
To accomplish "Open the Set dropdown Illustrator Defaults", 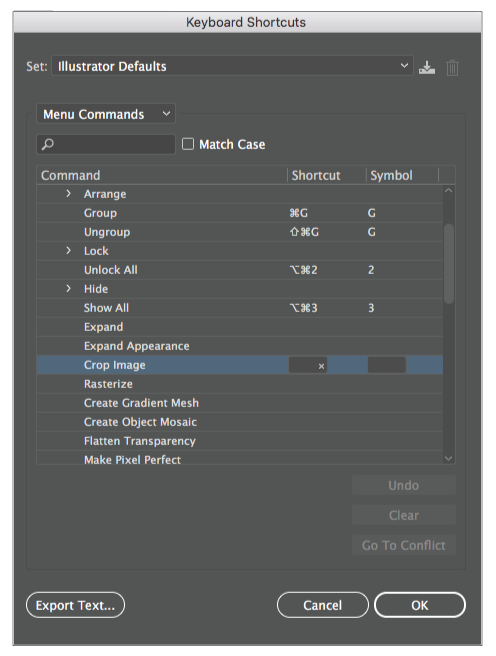I will [x=232, y=66].
